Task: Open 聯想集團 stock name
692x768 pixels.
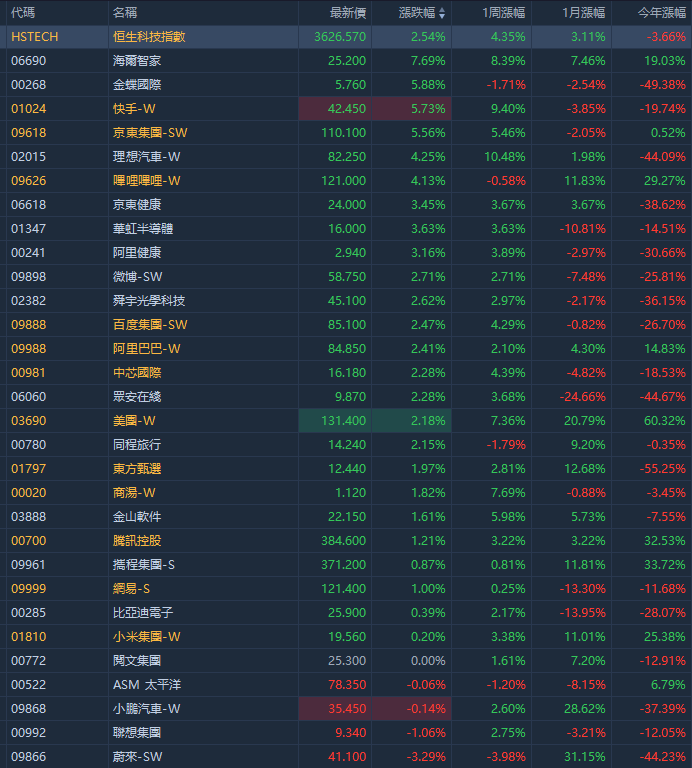Action: [x=137, y=733]
